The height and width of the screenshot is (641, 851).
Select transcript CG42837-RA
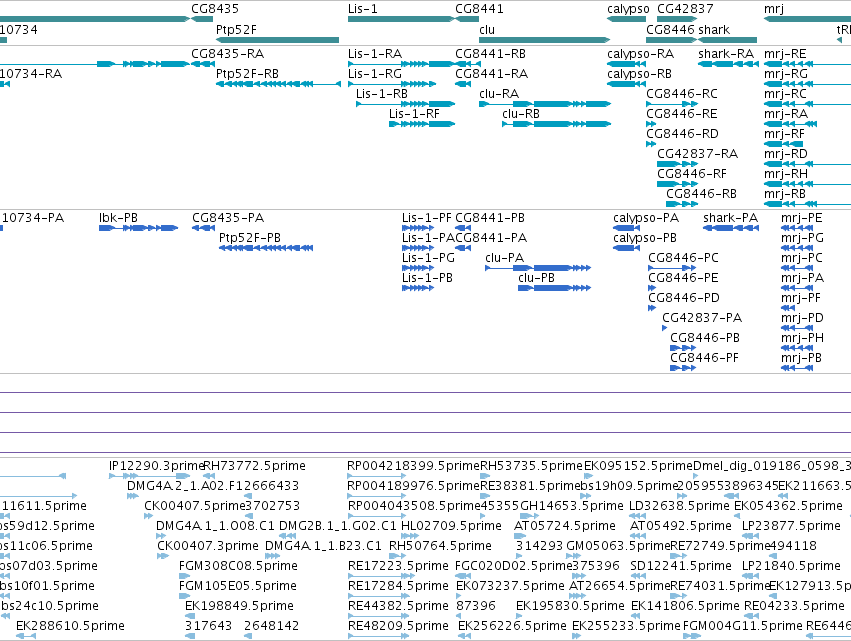pyautogui.click(x=697, y=154)
